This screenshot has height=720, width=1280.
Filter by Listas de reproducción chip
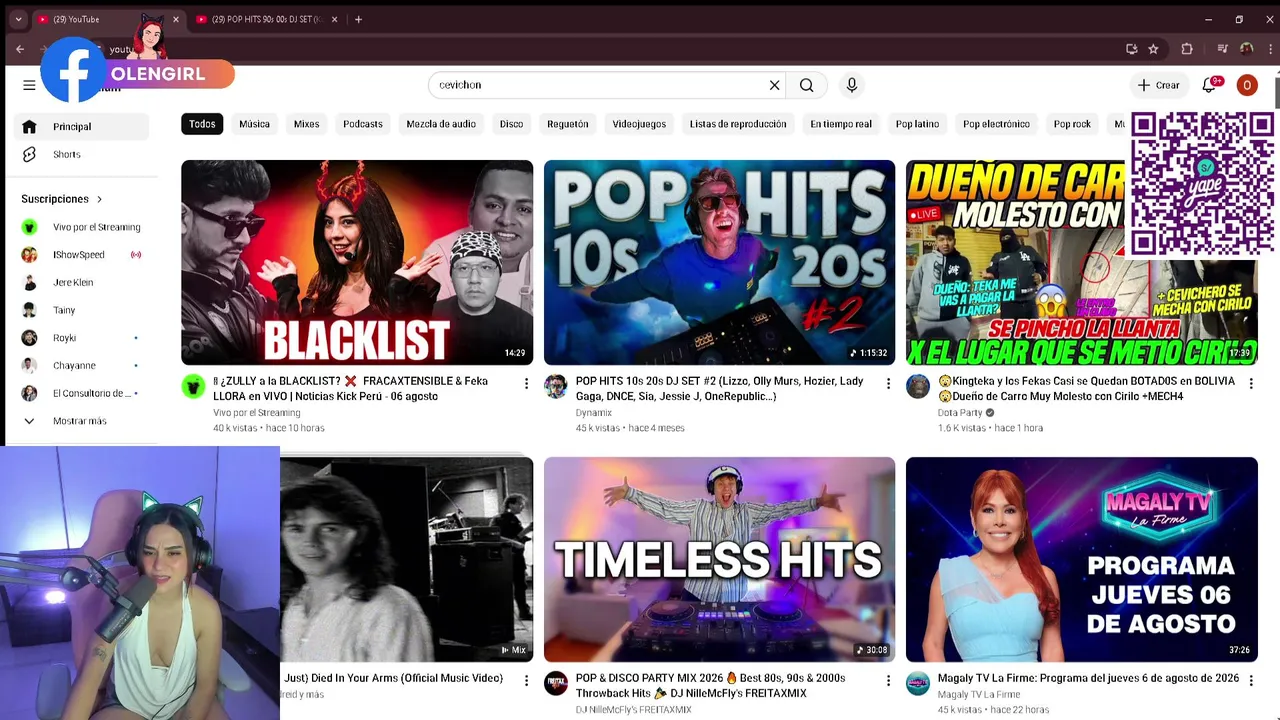pyautogui.click(x=738, y=124)
